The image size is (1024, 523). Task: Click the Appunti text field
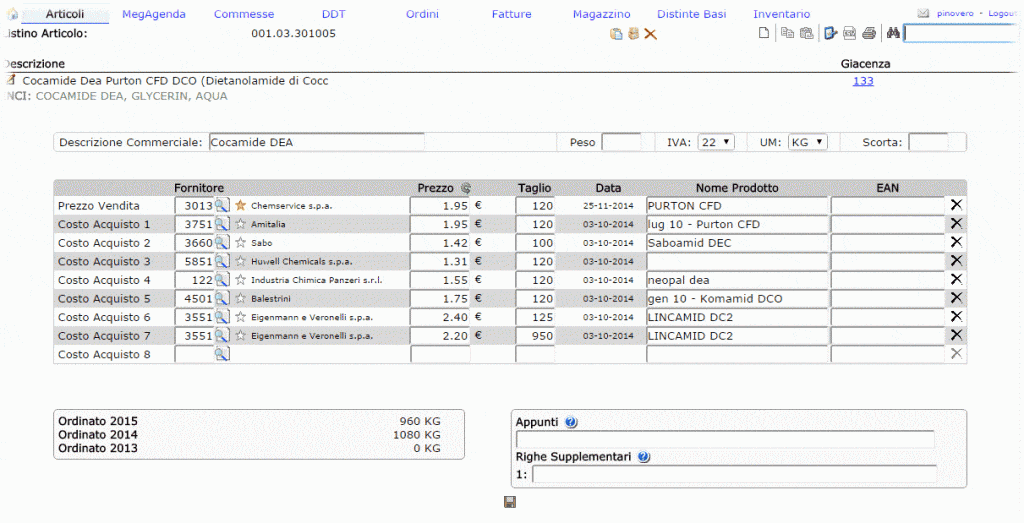pyautogui.click(x=725, y=439)
